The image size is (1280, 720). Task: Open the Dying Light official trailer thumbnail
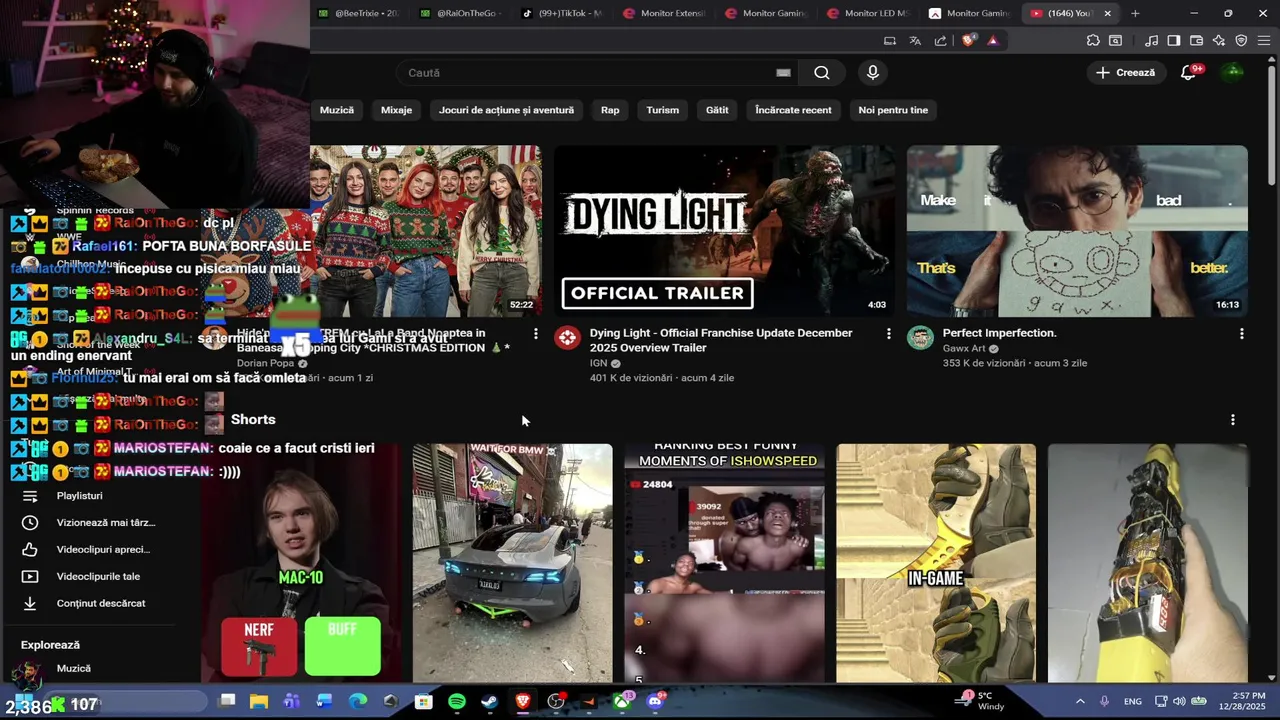point(725,231)
